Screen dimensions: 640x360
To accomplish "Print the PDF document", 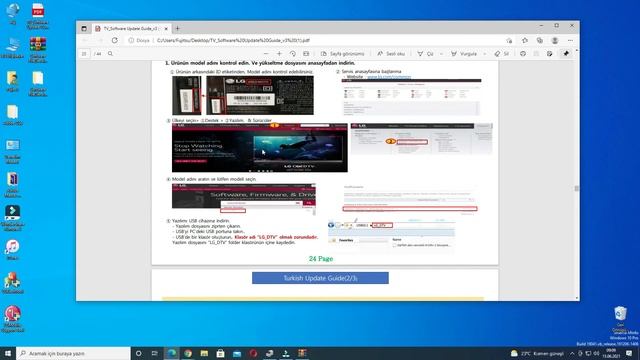I will [x=523, y=53].
